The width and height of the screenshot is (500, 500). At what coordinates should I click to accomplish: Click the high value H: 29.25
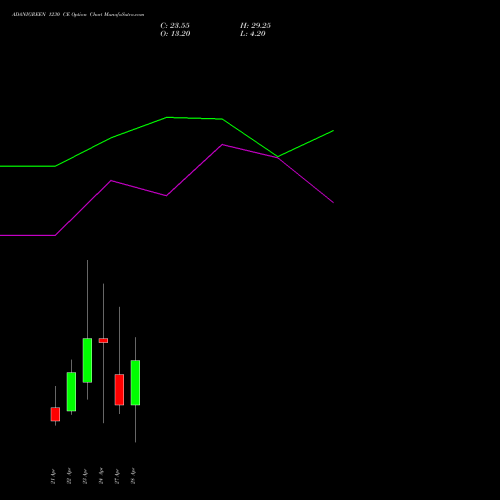point(255,26)
